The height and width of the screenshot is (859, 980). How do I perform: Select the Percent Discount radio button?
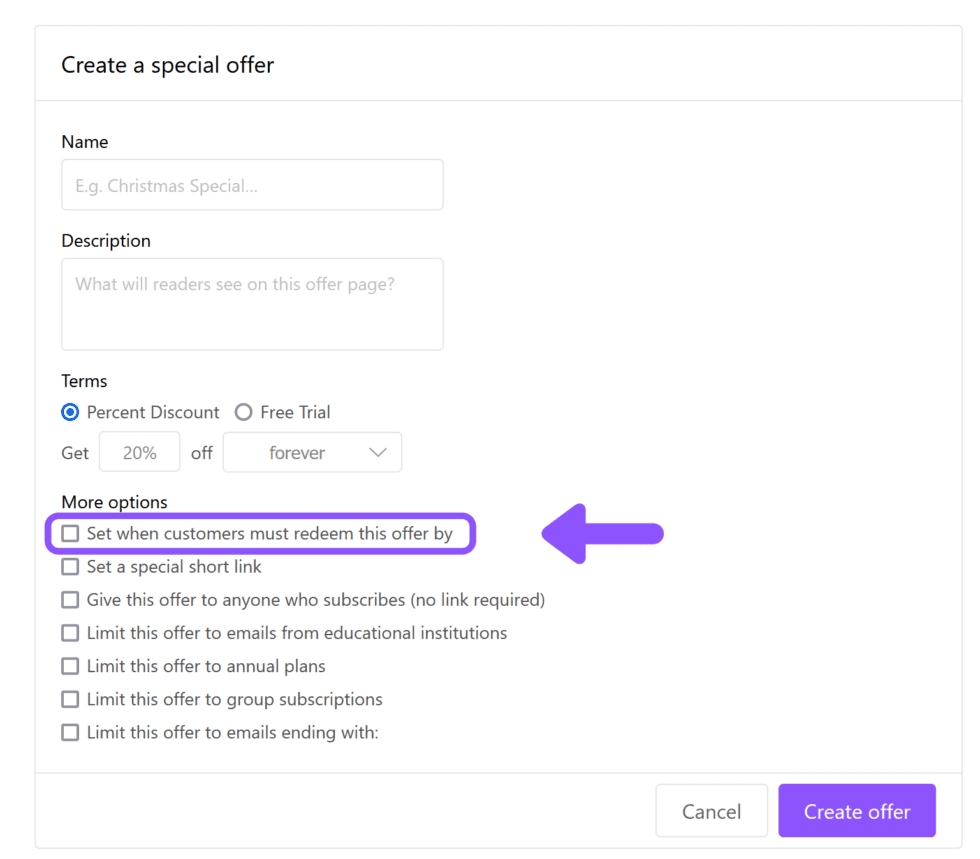[x=70, y=412]
